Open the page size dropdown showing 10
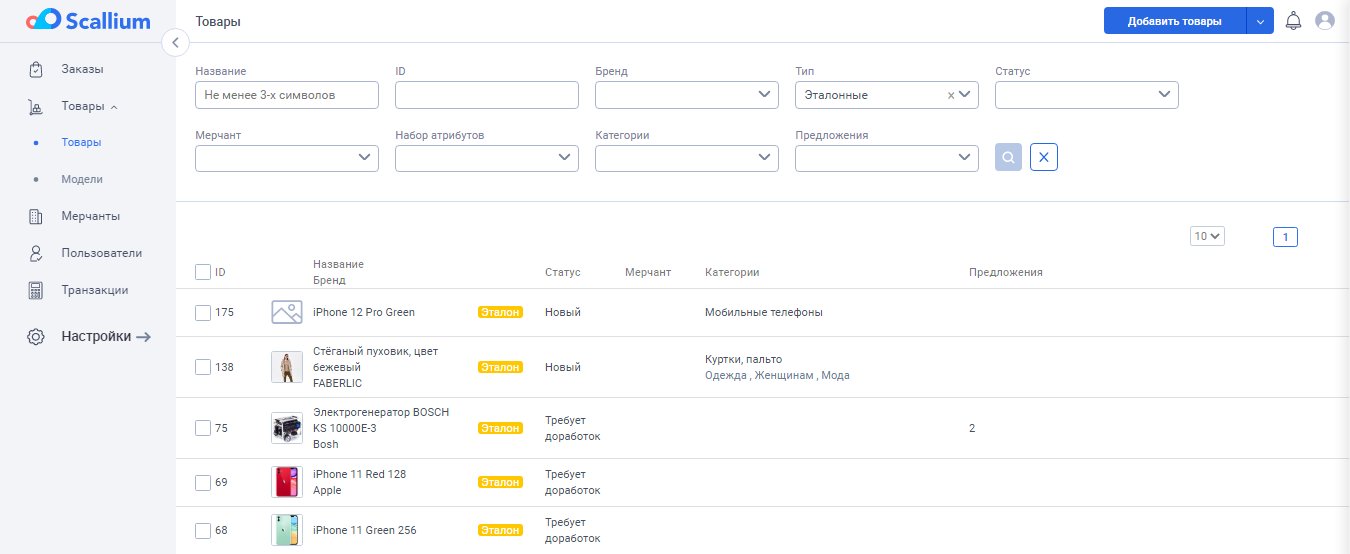The width and height of the screenshot is (1350, 554). [1207, 236]
